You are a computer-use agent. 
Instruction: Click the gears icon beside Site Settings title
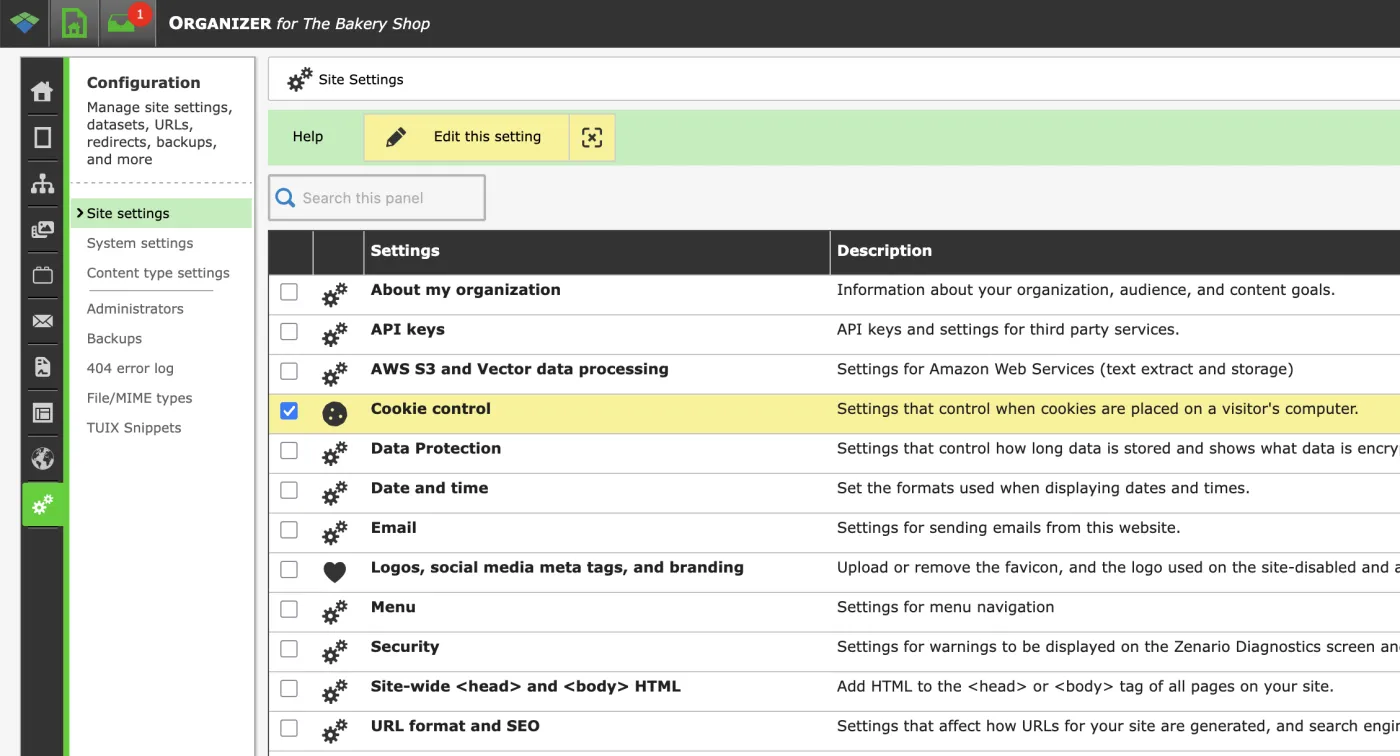299,79
